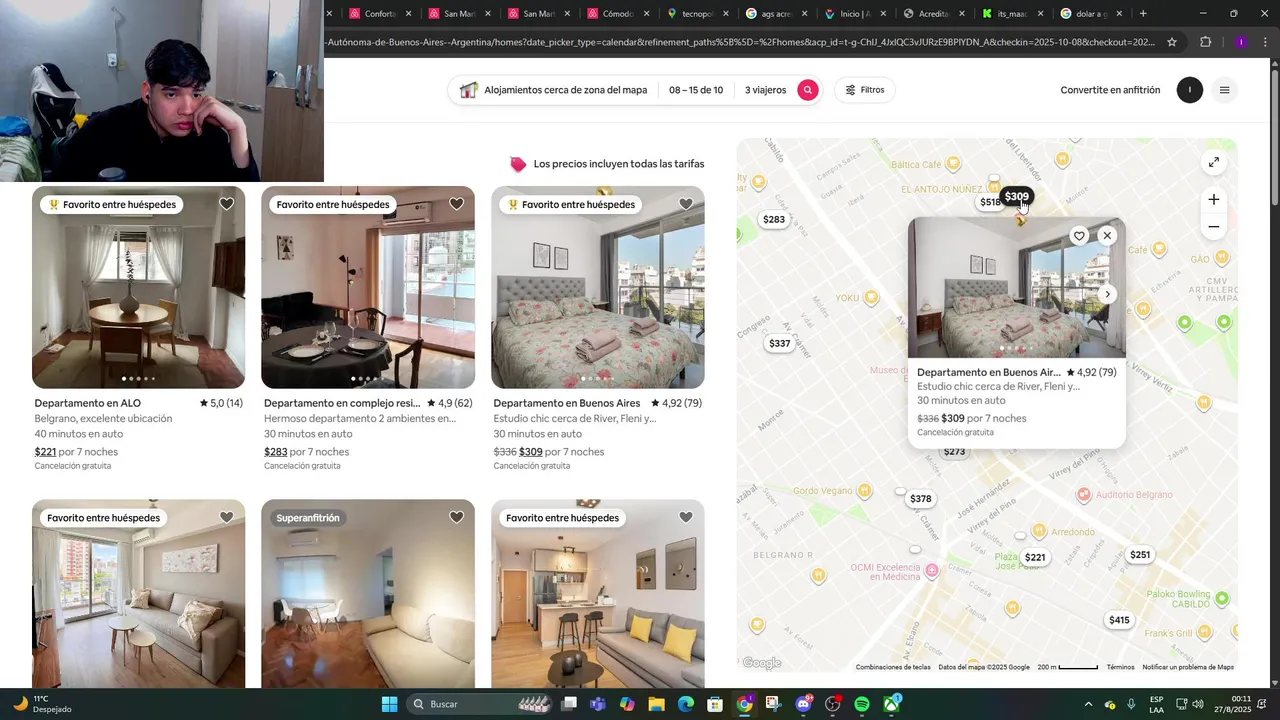The image size is (1280, 720).
Task: Click Convertite en anfitrión link
Action: pos(1110,90)
